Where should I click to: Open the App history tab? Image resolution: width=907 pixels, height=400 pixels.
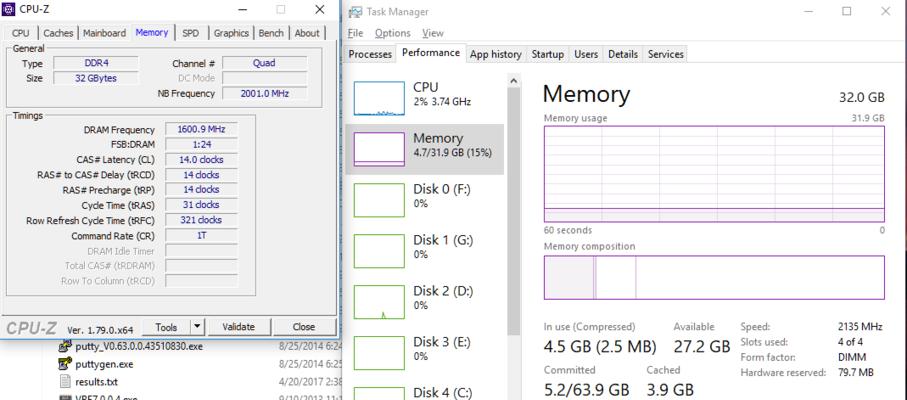coord(496,54)
